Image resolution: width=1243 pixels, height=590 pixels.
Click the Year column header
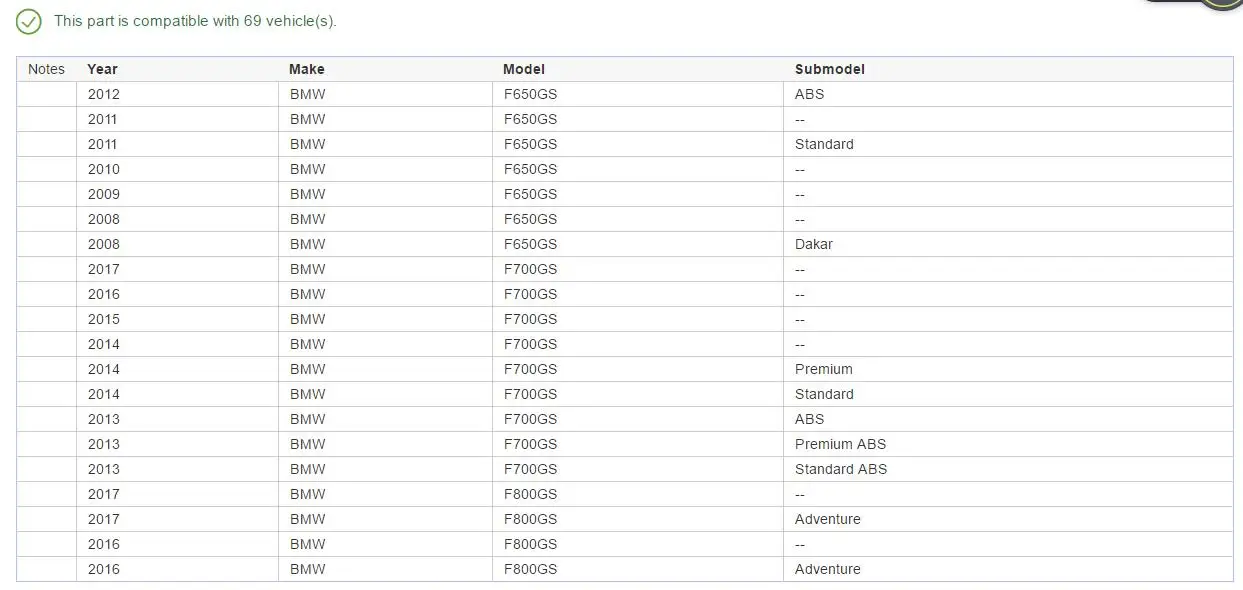(102, 69)
